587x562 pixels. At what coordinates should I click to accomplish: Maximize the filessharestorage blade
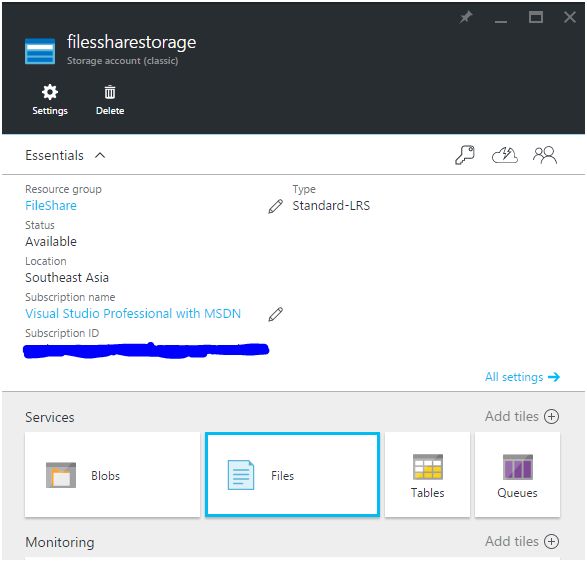pos(535,17)
